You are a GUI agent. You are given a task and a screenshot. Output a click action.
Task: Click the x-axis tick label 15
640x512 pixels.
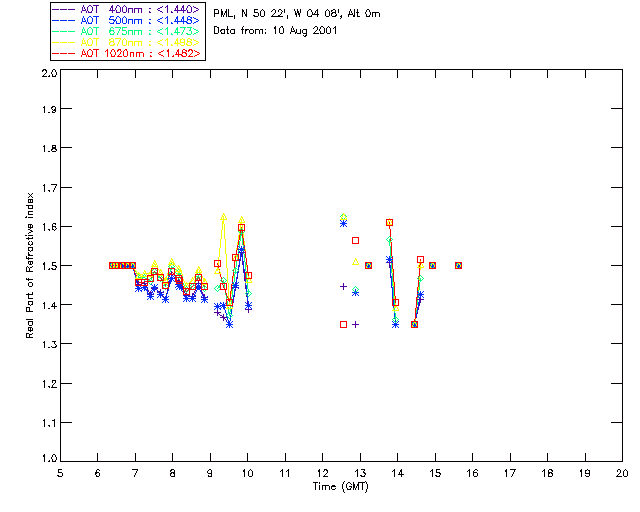[x=435, y=473]
